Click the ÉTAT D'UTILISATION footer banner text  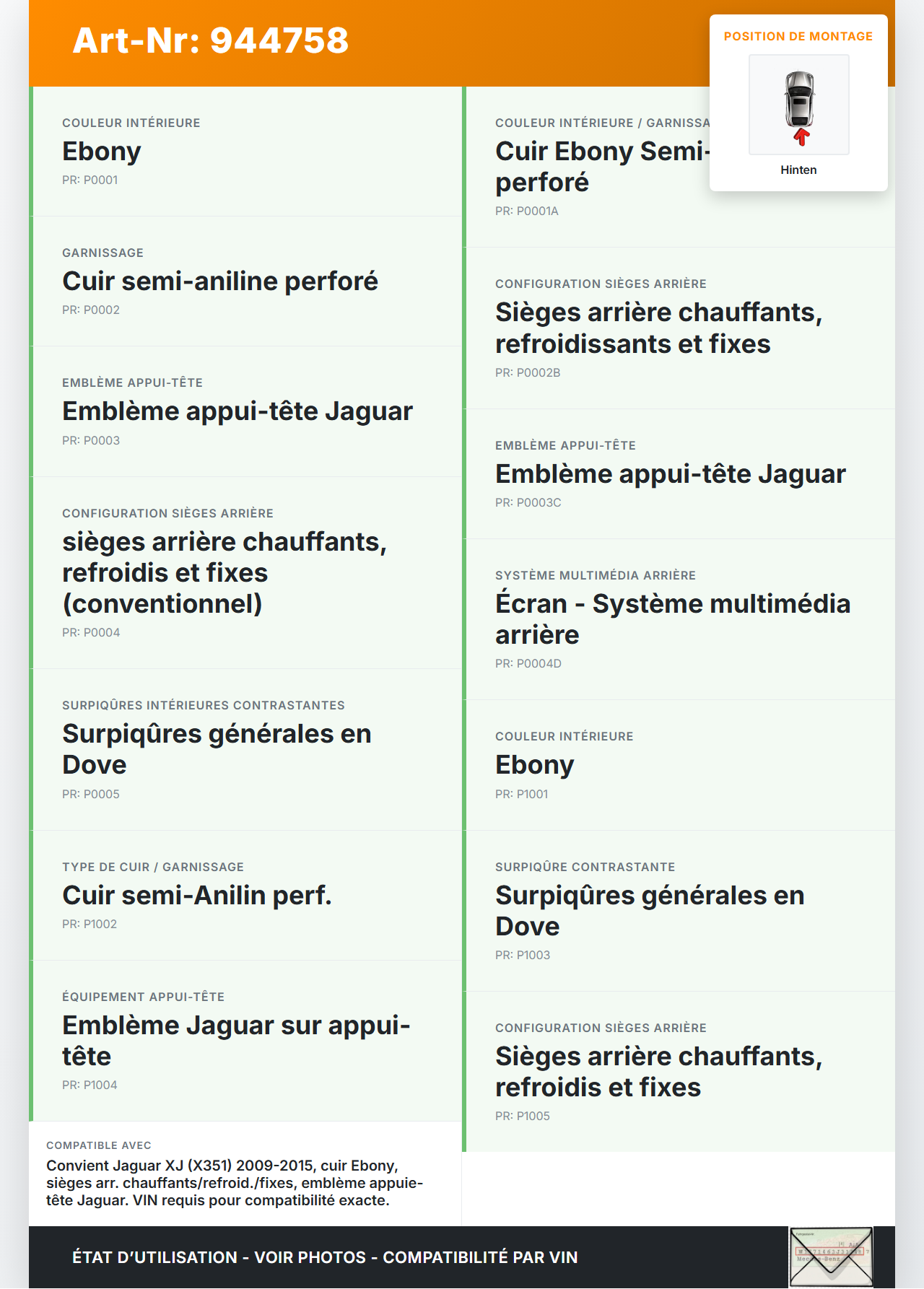tap(325, 1257)
